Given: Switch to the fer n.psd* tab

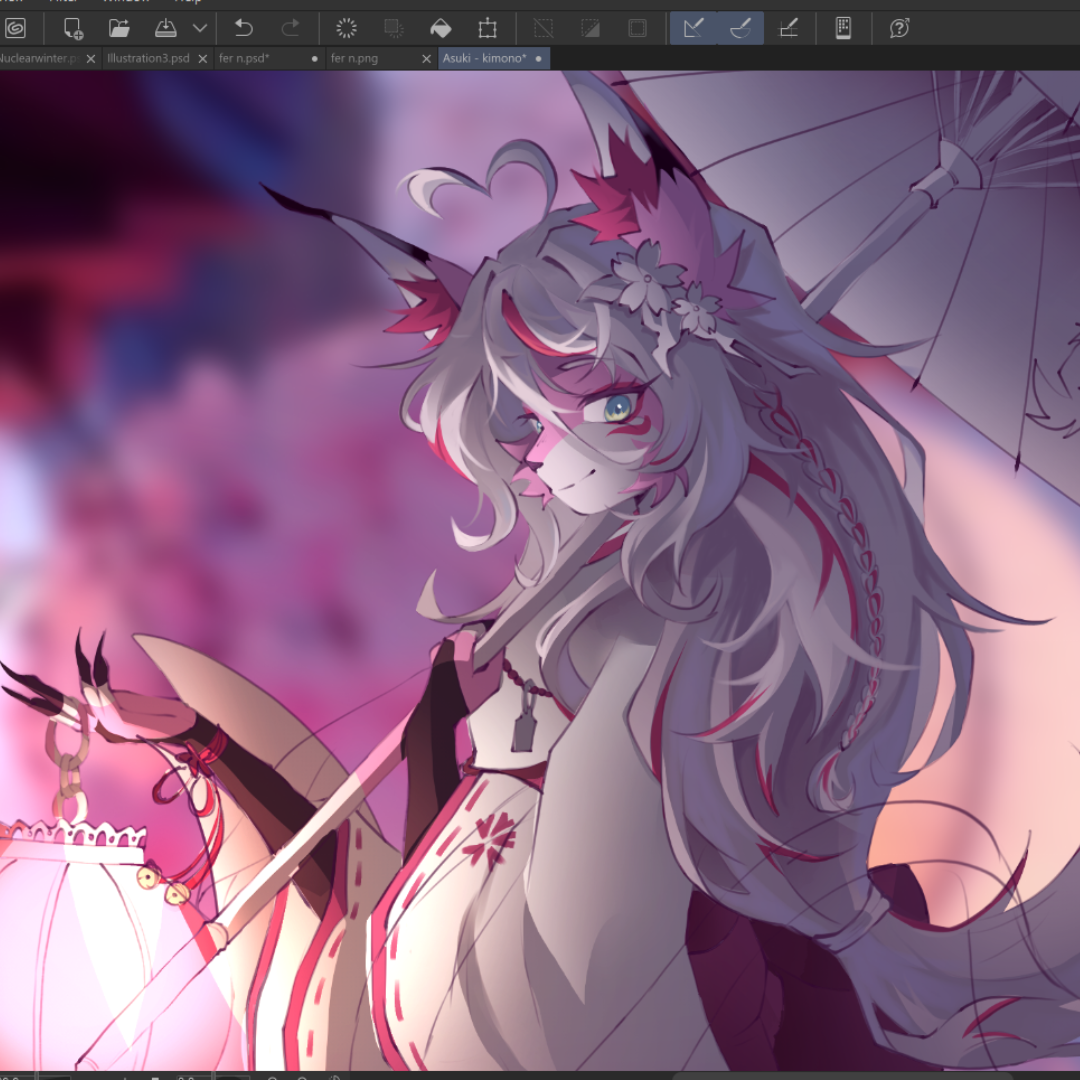Looking at the screenshot, I should (x=245, y=59).
